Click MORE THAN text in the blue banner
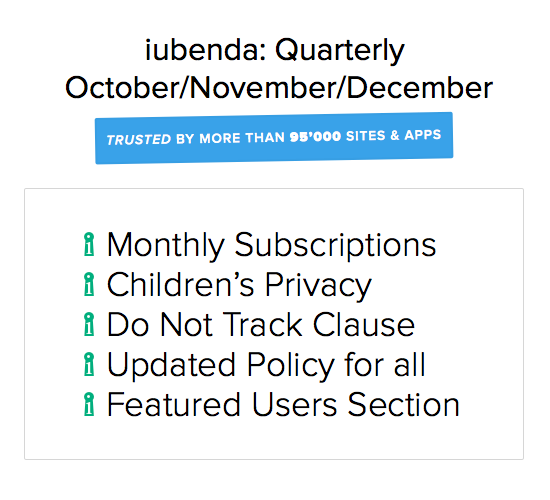 click(242, 138)
